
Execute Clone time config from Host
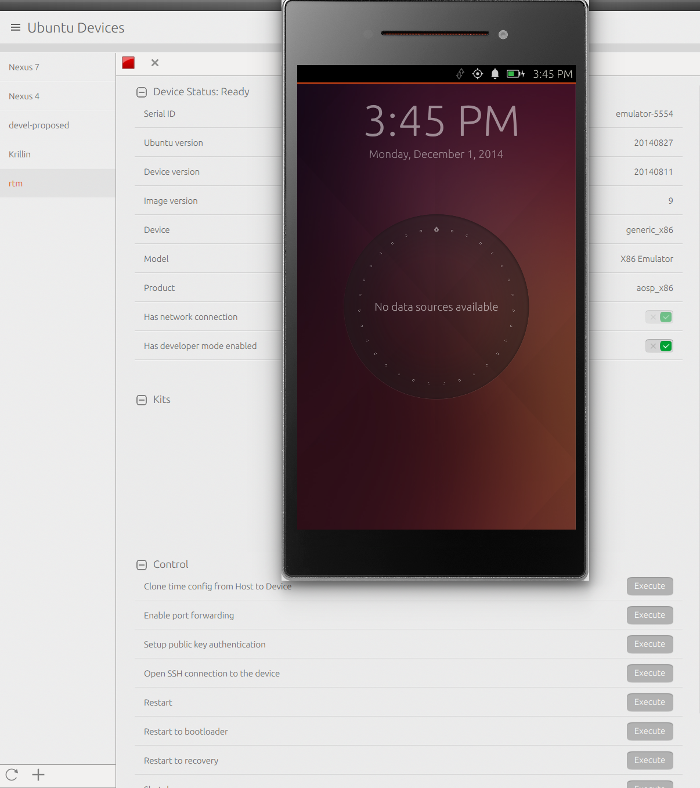[x=650, y=586]
